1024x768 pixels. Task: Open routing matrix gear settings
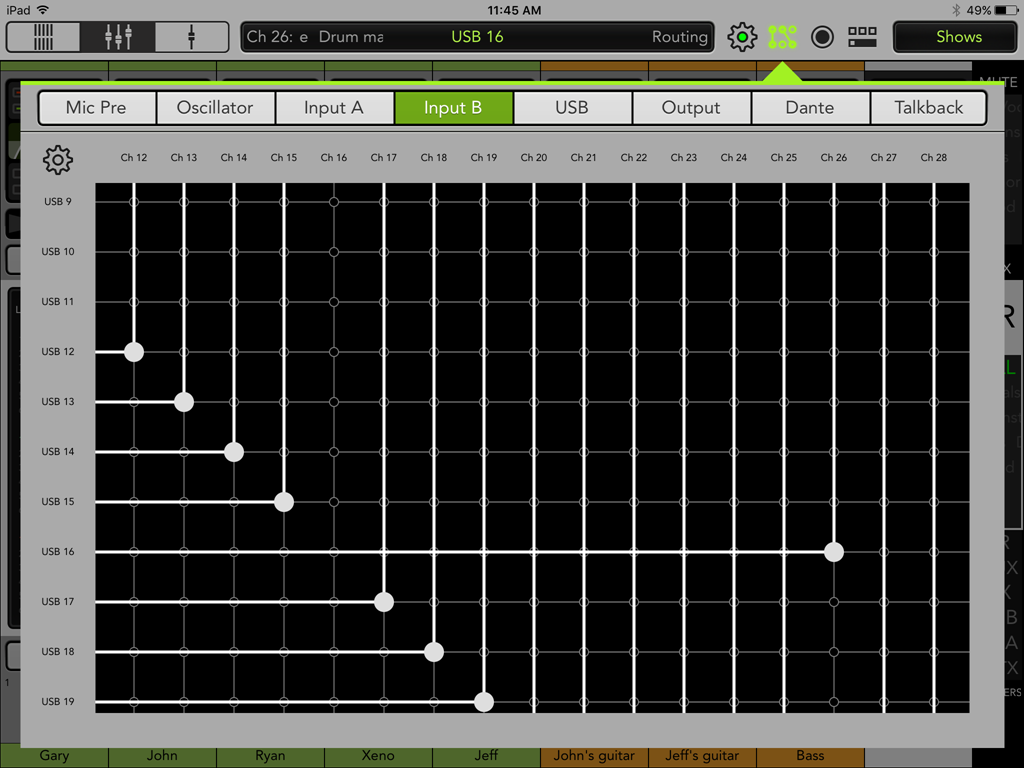click(x=58, y=159)
